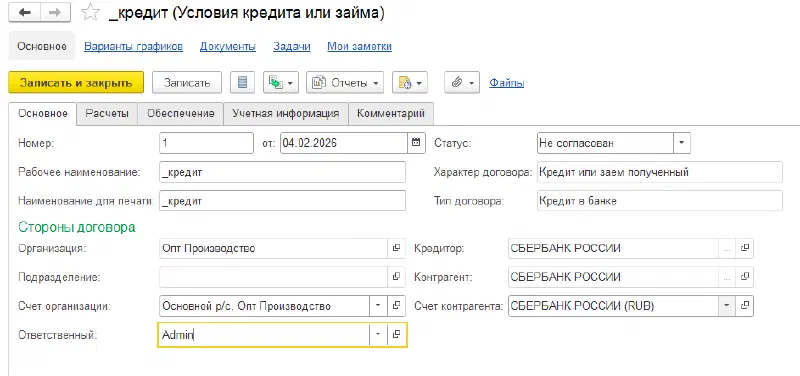The height and width of the screenshot is (376, 800).
Task: Click the Организация field with Опт Производство
Action: (273, 248)
